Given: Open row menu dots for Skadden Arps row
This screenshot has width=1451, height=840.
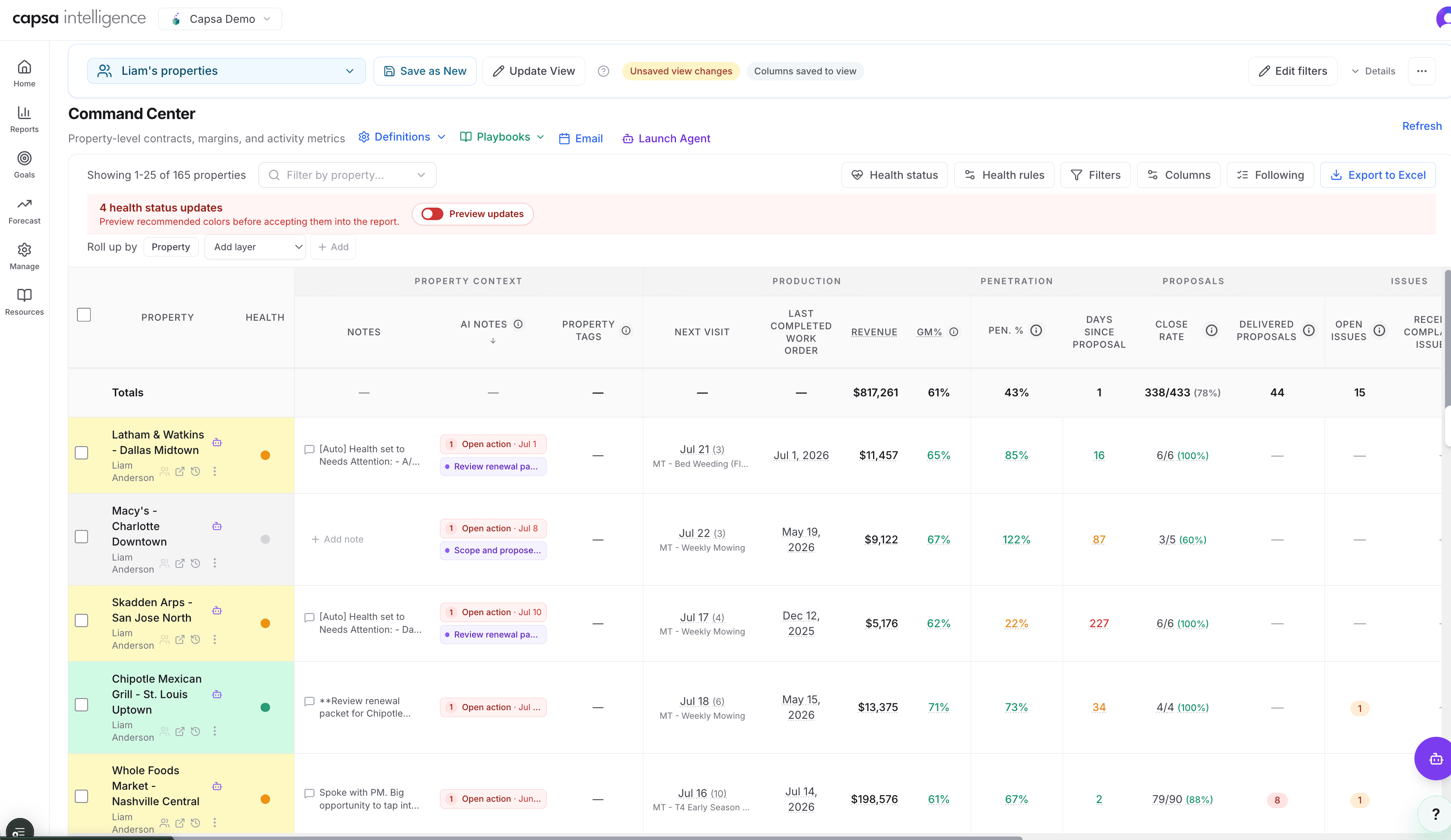Looking at the screenshot, I should [215, 639].
